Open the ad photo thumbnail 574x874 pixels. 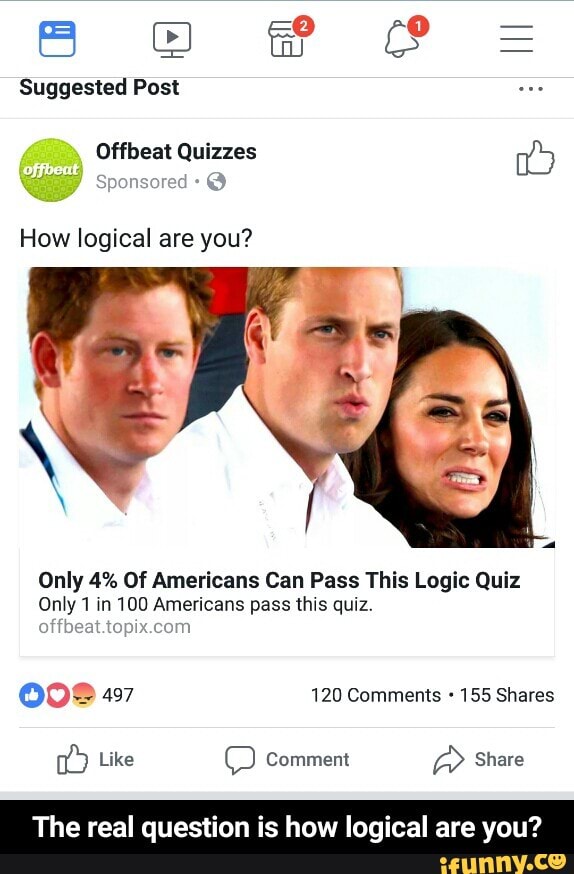[x=287, y=407]
